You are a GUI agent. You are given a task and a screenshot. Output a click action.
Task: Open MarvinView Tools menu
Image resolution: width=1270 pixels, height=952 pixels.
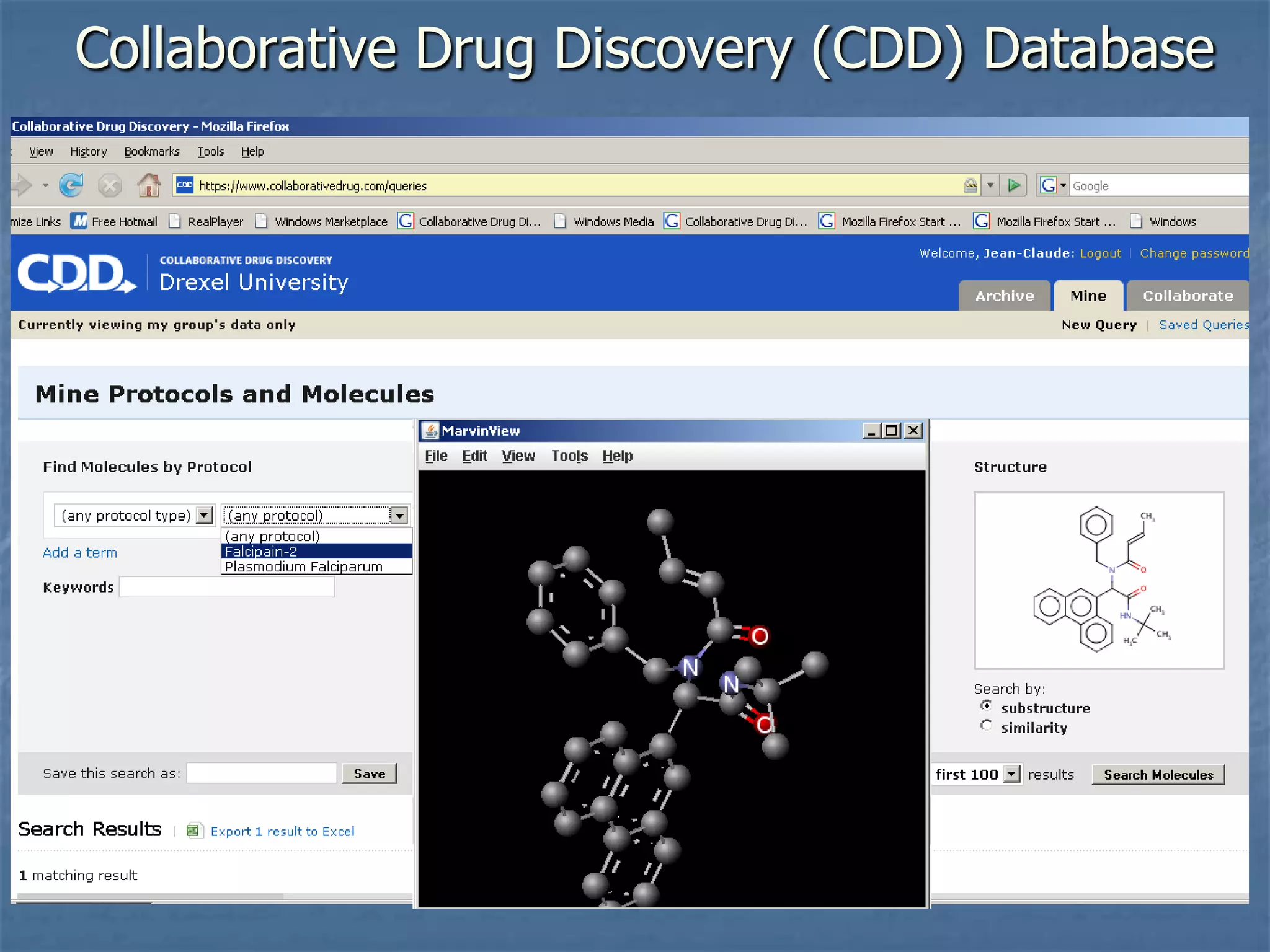tap(569, 456)
